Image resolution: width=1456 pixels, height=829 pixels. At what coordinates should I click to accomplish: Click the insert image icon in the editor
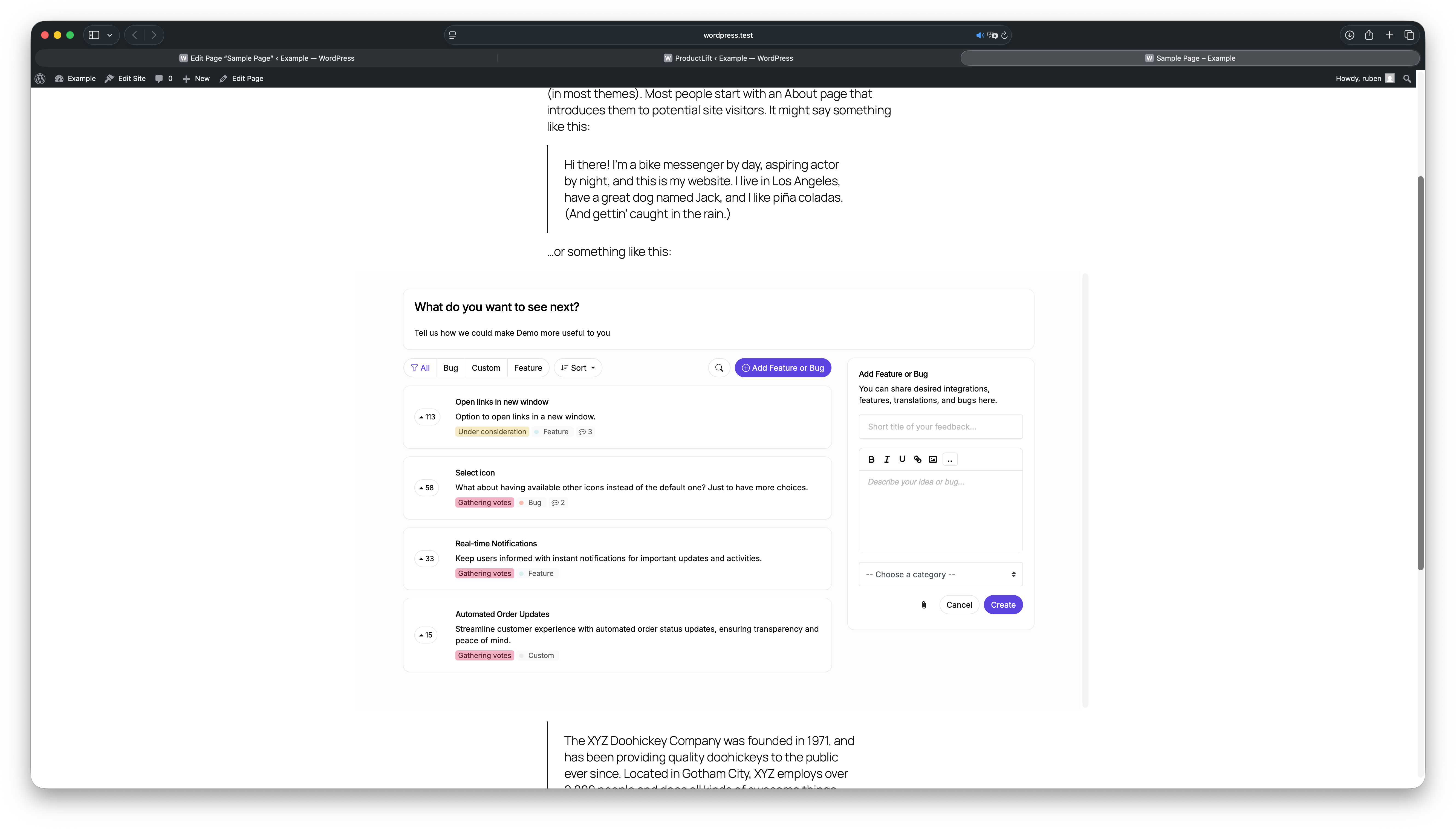pyautogui.click(x=933, y=459)
